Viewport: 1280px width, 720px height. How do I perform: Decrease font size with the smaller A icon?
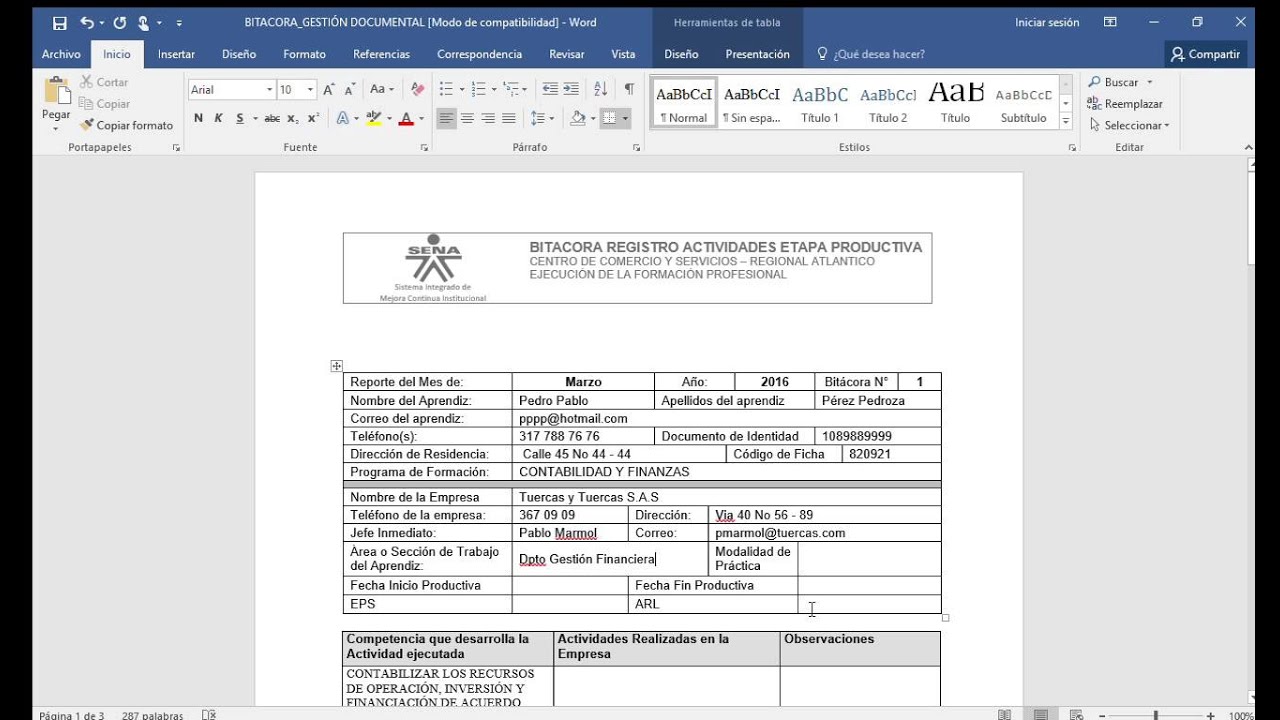click(350, 89)
